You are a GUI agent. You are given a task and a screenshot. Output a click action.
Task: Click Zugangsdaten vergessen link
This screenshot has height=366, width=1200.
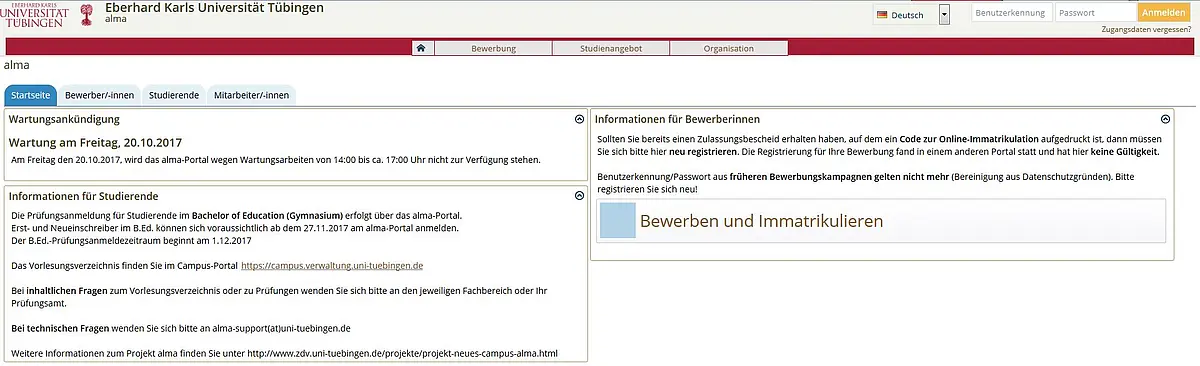[x=1145, y=31]
